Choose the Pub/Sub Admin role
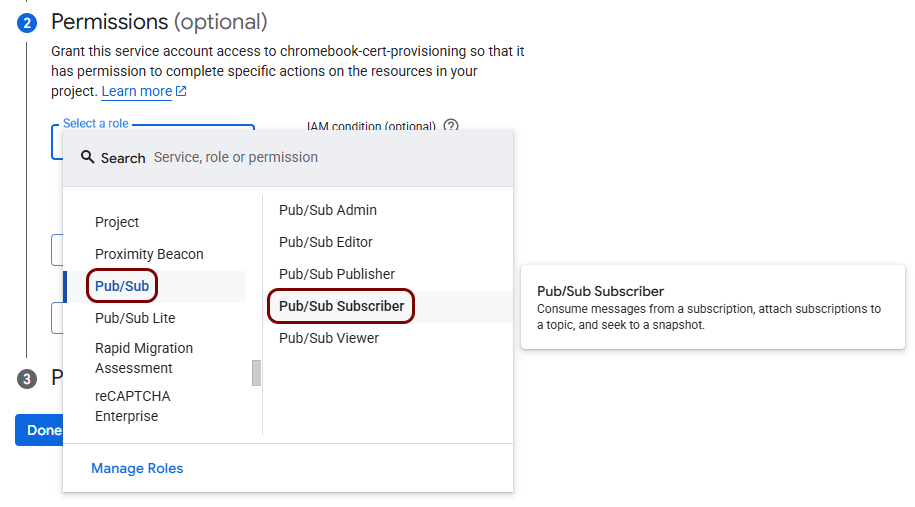Image resolution: width=915 pixels, height=507 pixels. [328, 210]
